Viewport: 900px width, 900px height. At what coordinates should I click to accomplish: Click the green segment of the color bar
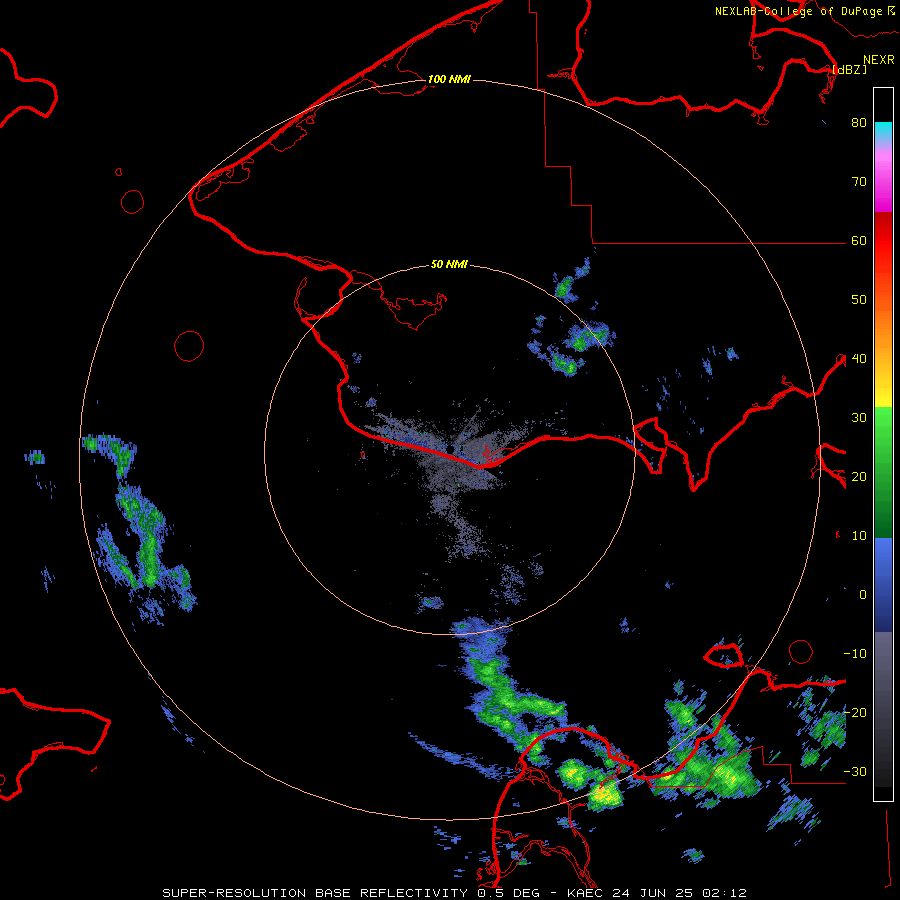pyautogui.click(x=883, y=472)
